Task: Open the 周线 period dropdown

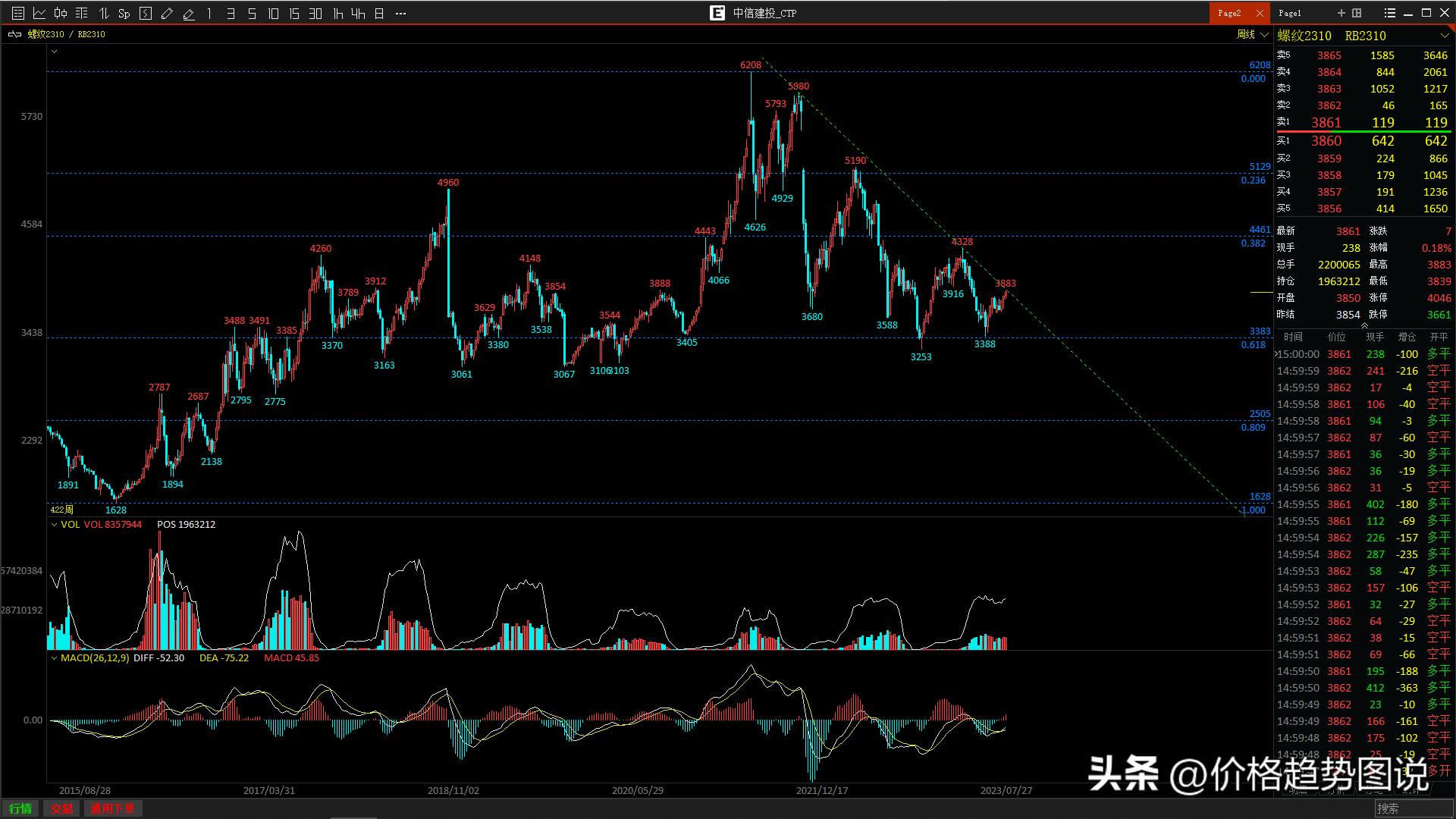Action: 1253,34
